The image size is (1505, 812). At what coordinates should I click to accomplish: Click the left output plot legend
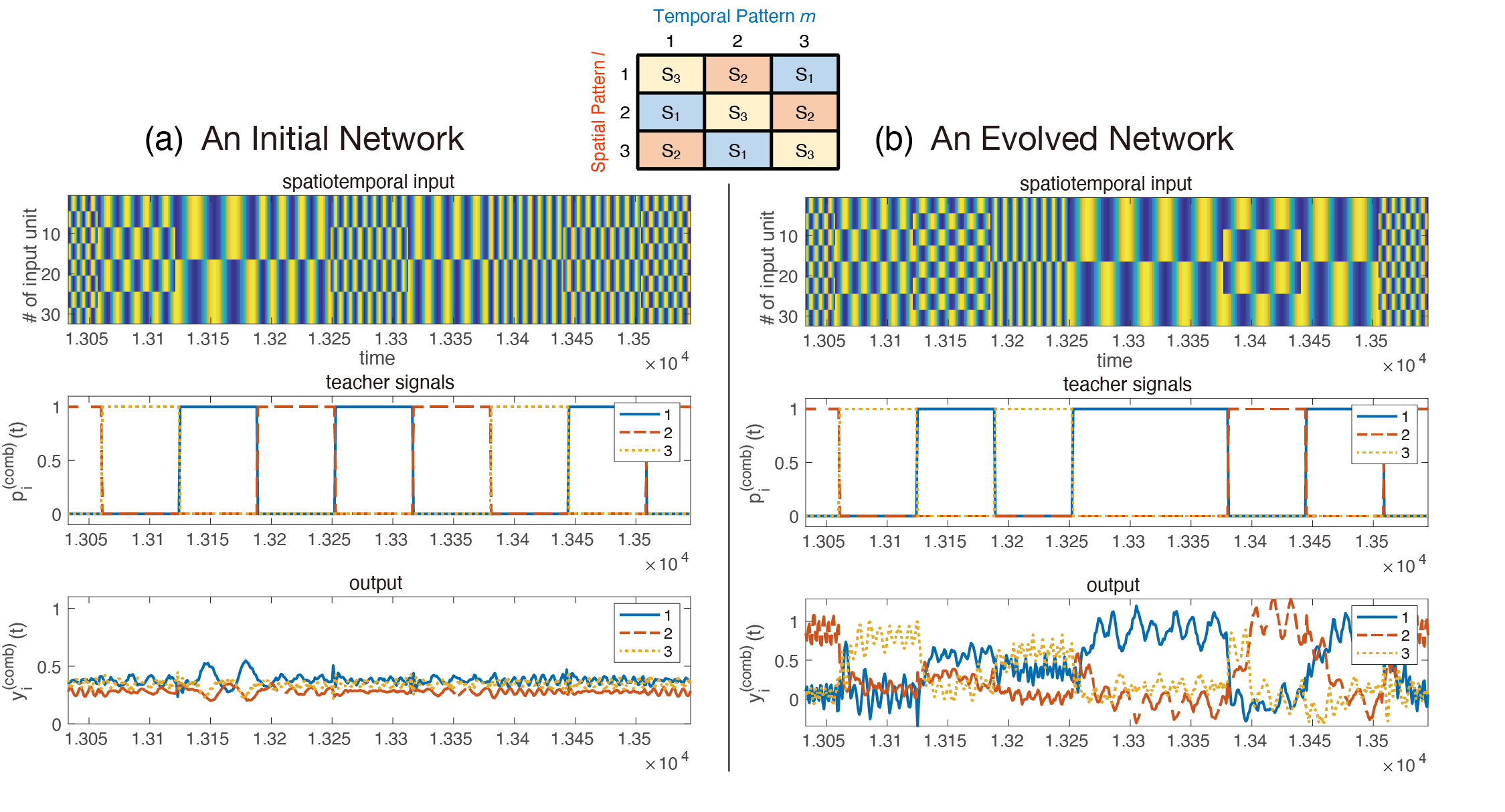coord(646,633)
